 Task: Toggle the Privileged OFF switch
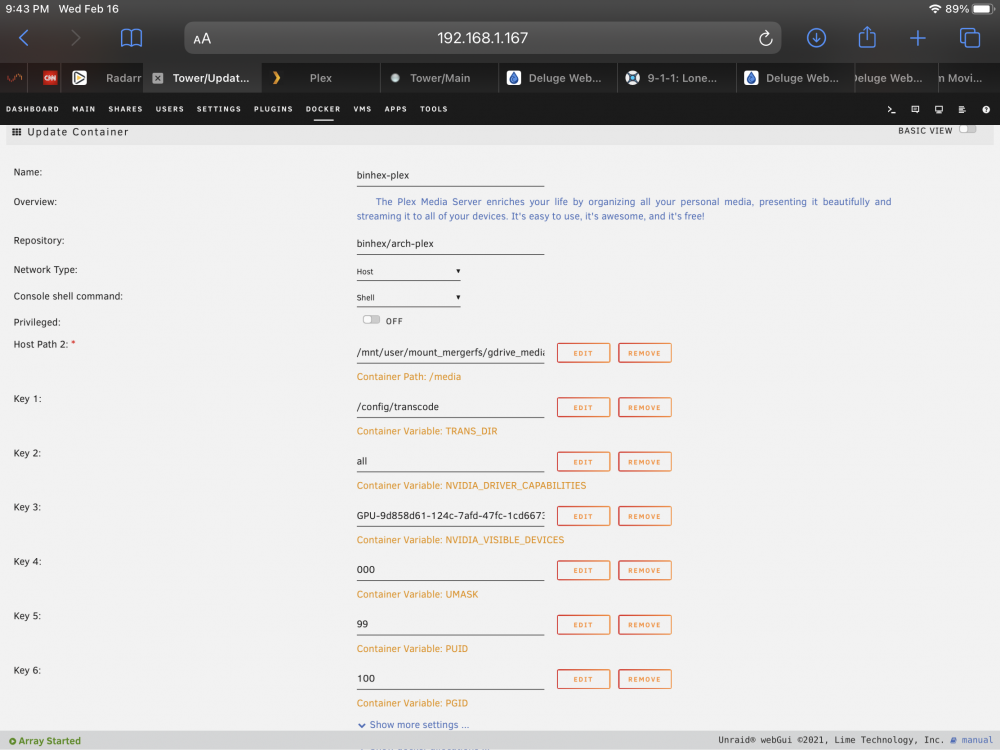tap(371, 320)
